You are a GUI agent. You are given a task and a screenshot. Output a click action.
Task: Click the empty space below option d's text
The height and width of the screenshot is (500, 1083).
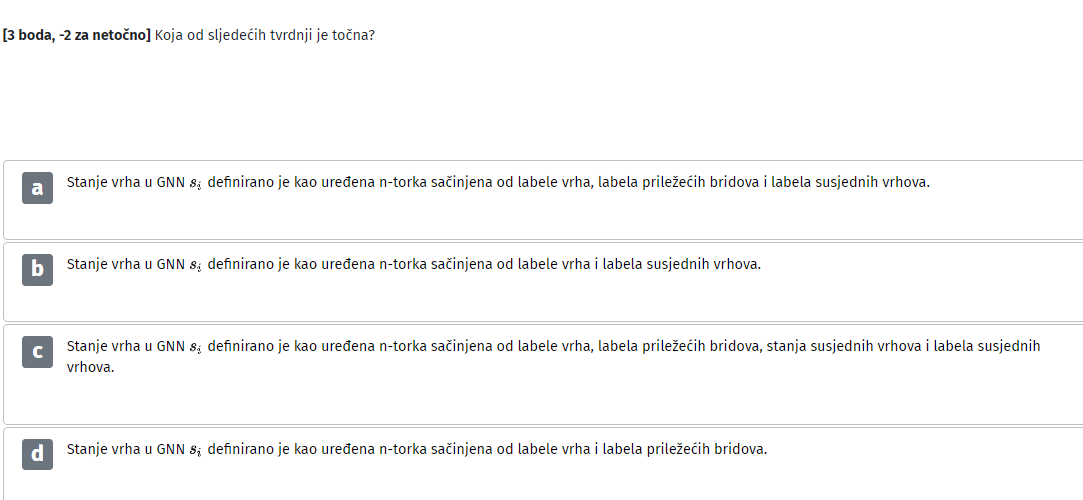(x=542, y=482)
